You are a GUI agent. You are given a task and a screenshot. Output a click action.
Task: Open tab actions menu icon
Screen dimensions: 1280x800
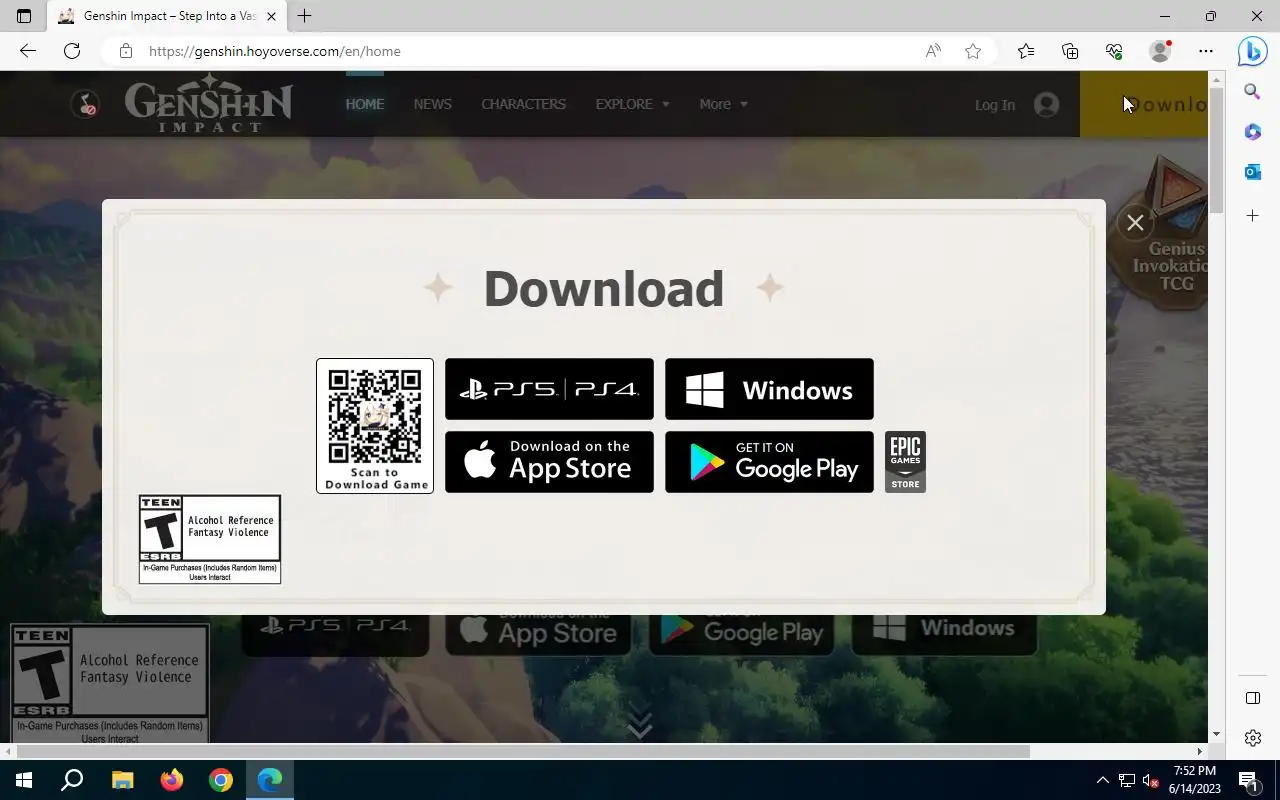tap(24, 16)
